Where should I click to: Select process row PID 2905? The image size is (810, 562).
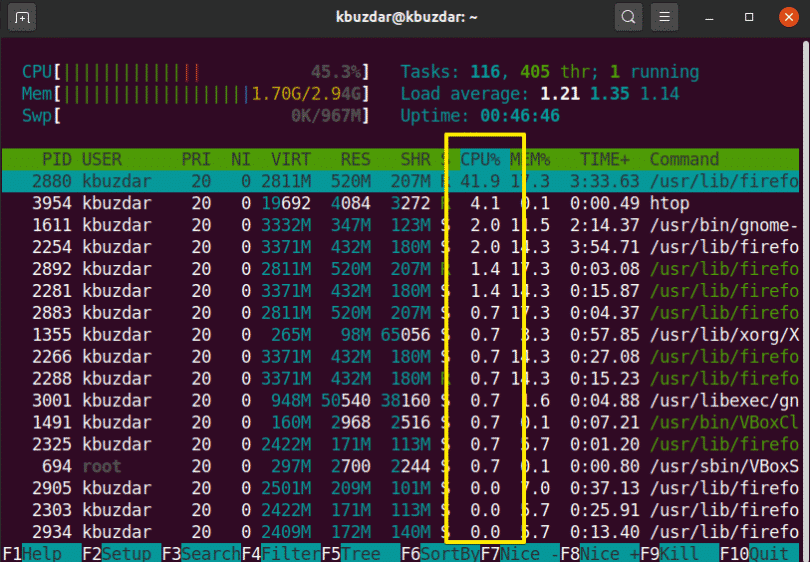pyautogui.click(x=400, y=489)
